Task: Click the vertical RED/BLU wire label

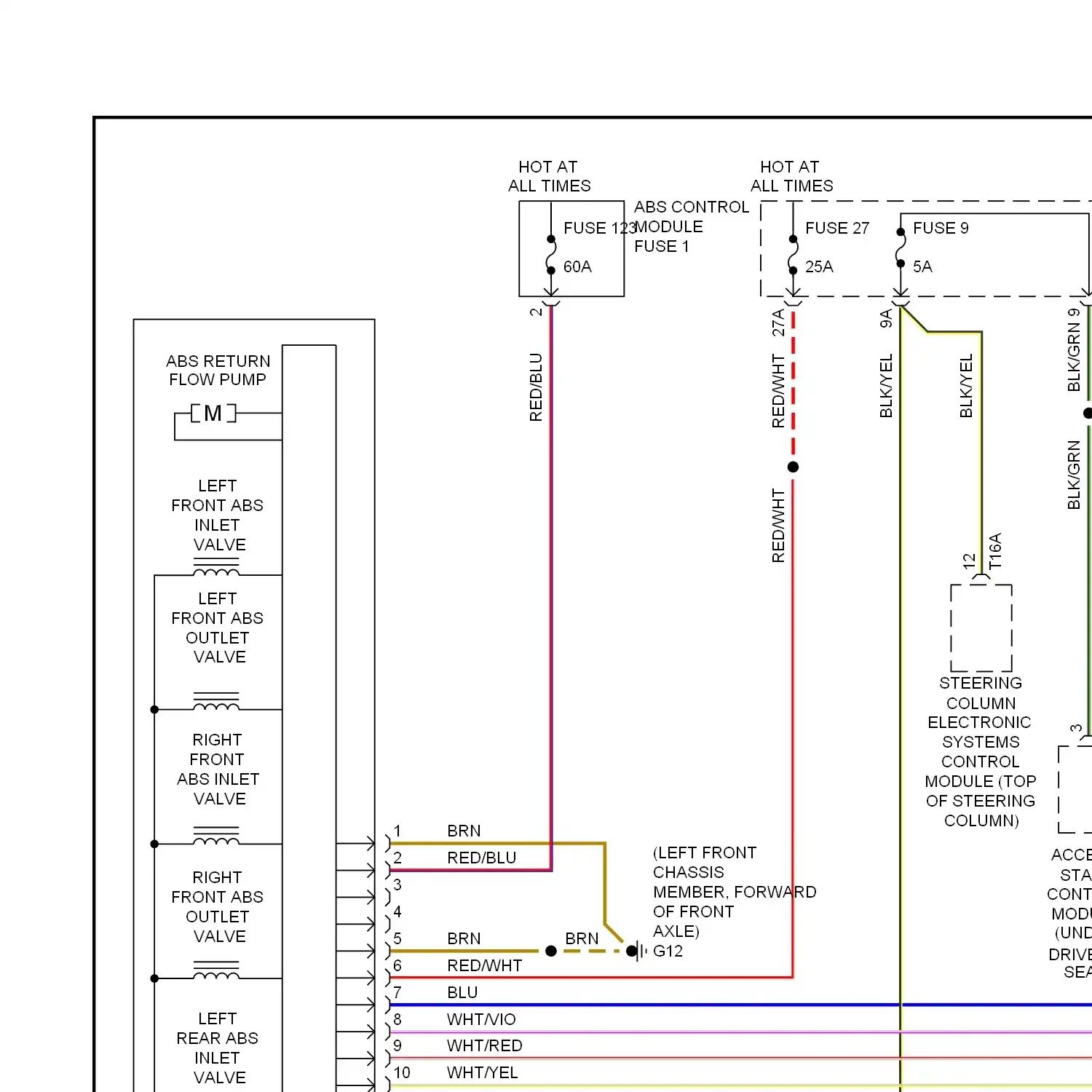Action: point(536,387)
